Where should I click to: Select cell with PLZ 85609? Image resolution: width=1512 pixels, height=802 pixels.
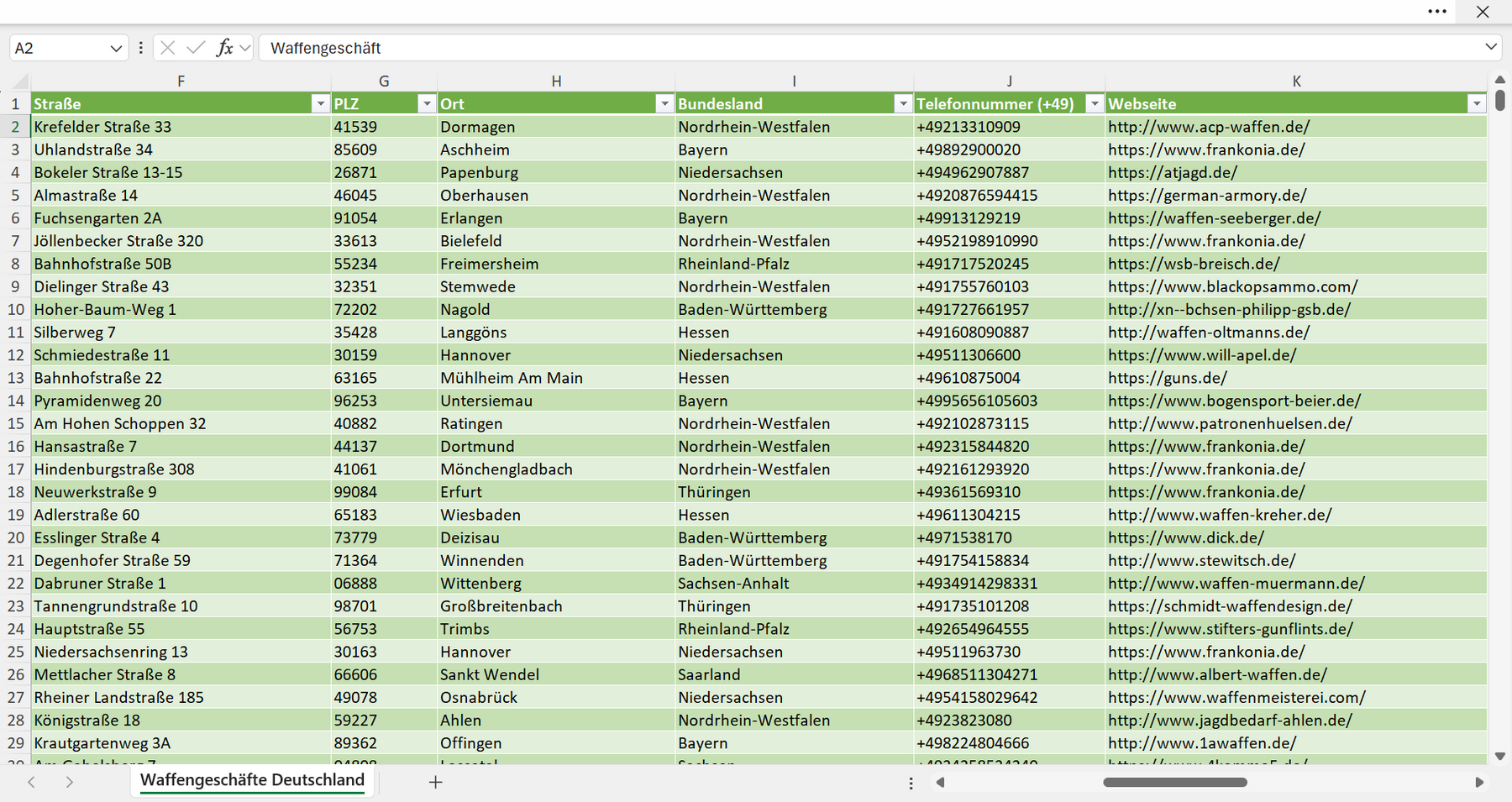(x=384, y=149)
